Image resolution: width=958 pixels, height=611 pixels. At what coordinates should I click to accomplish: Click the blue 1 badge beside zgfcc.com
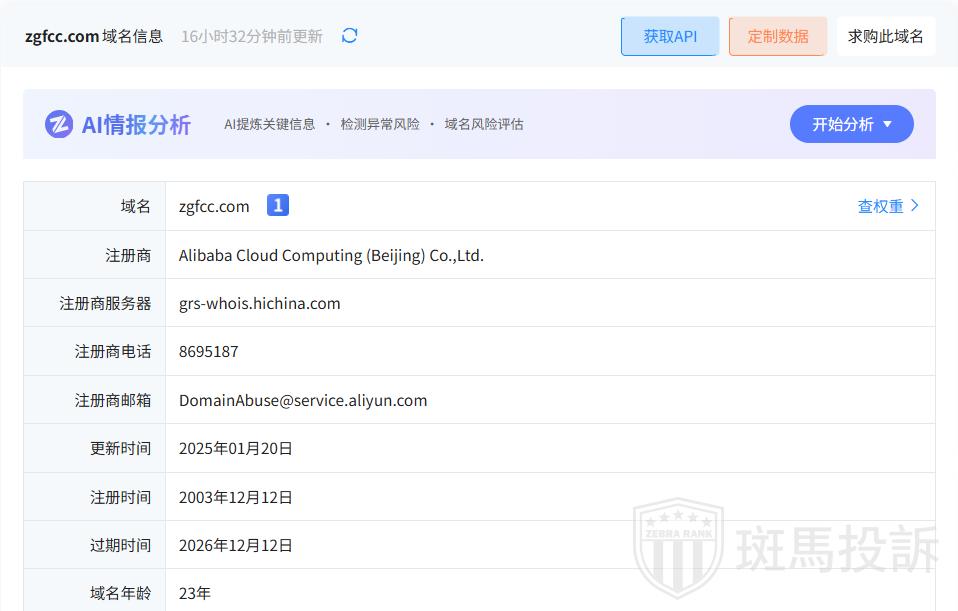coord(278,205)
